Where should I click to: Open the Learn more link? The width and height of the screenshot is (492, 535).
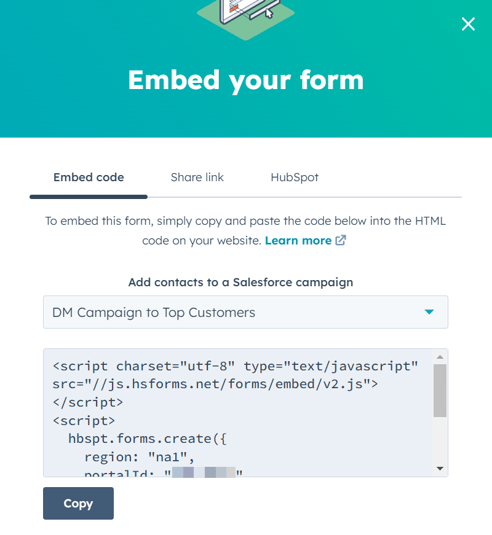(298, 241)
